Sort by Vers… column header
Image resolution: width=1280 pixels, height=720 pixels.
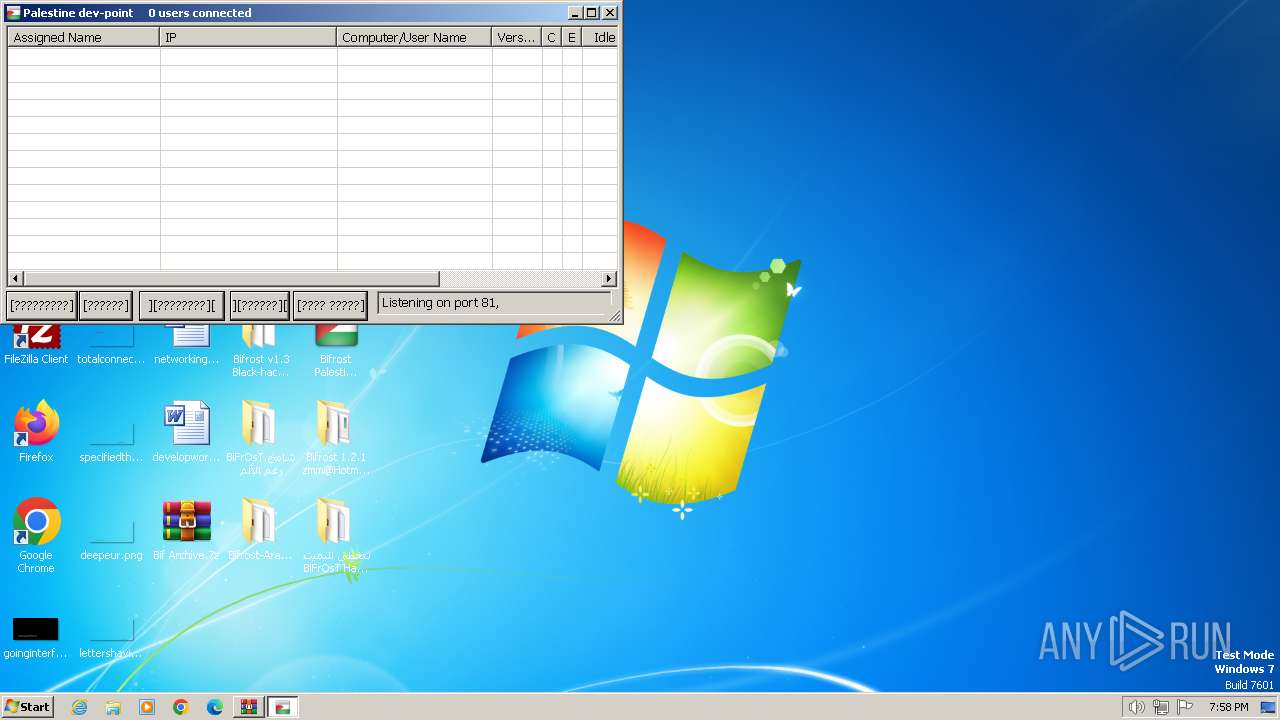pos(517,37)
